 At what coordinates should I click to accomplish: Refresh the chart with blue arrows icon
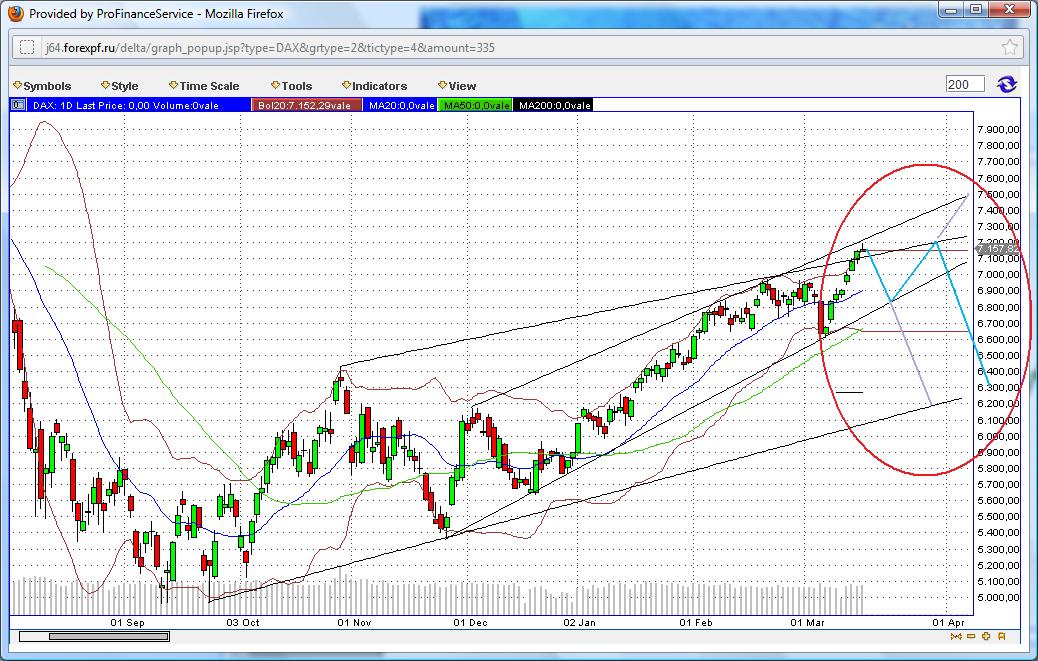pyautogui.click(x=1006, y=85)
